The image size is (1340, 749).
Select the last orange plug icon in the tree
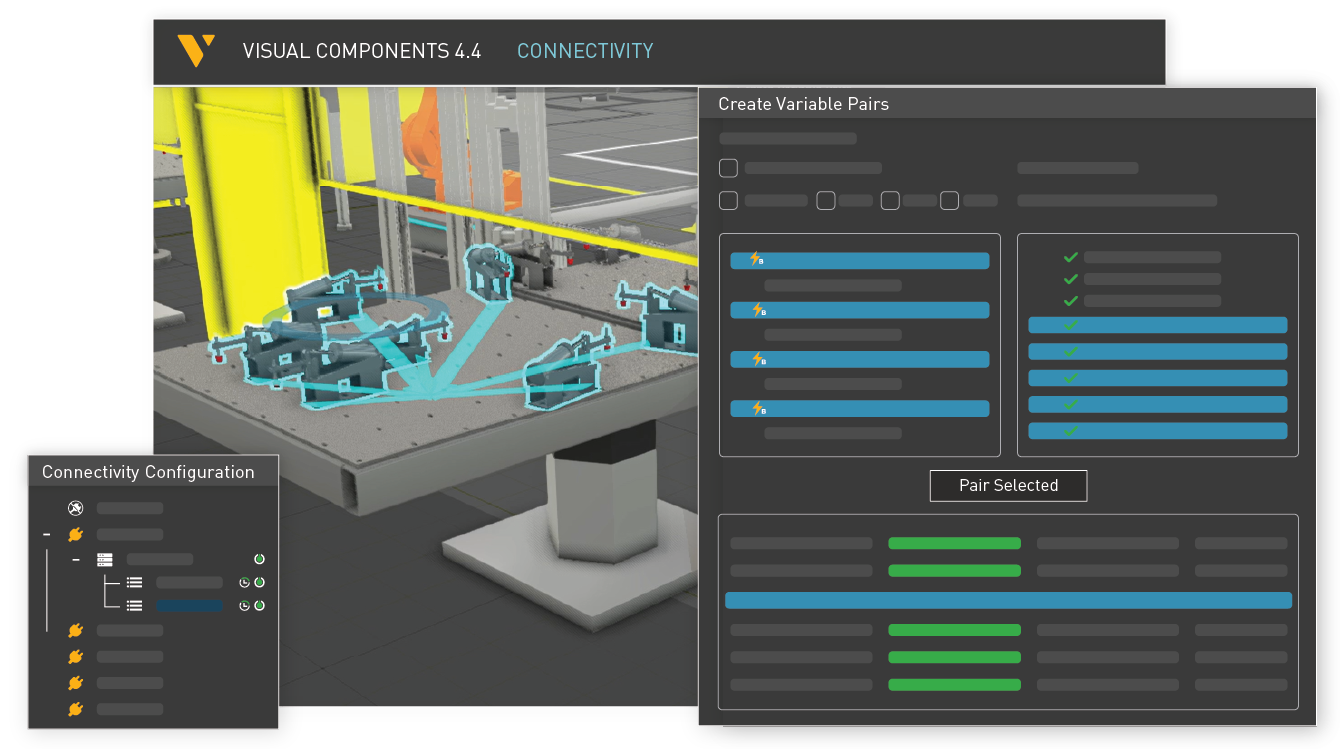tap(75, 709)
